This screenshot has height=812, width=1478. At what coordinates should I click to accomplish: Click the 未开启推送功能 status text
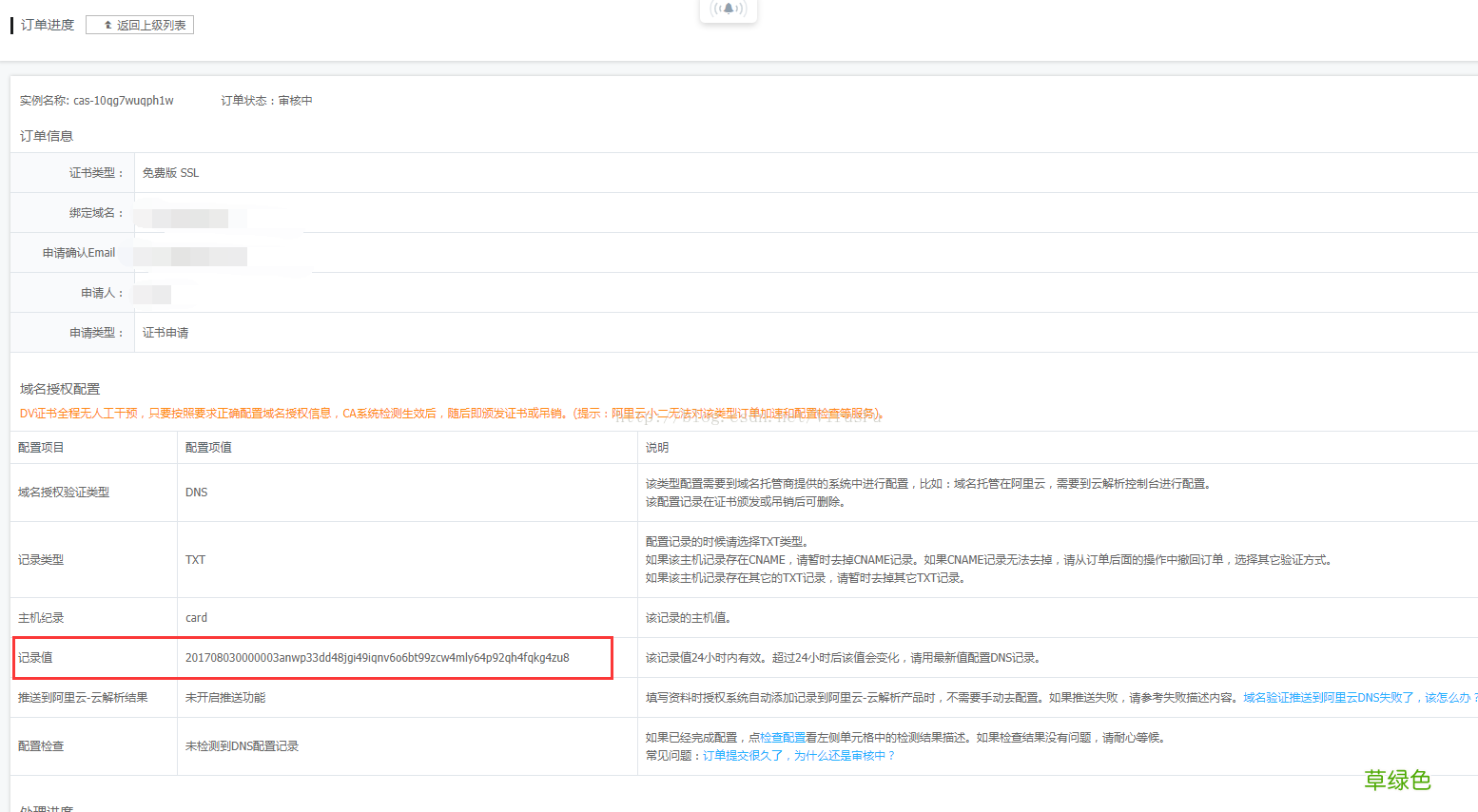tap(226, 696)
